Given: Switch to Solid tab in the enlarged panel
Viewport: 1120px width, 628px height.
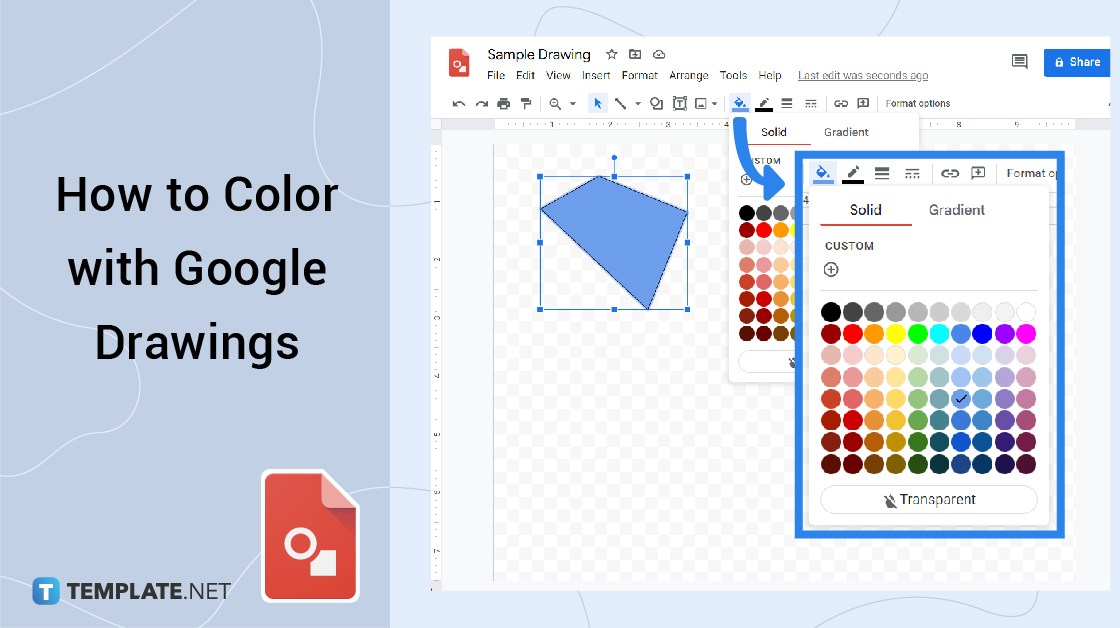Looking at the screenshot, I should pyautogui.click(x=866, y=210).
